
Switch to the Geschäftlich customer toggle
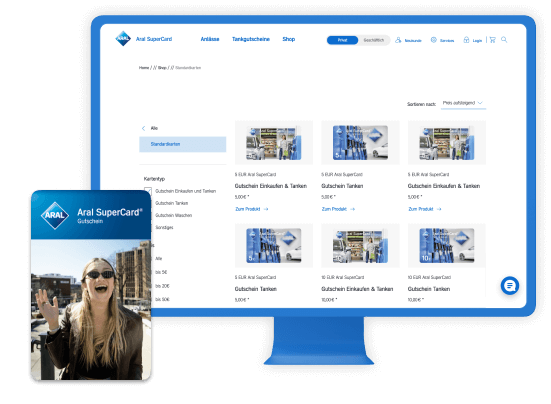[x=374, y=40]
